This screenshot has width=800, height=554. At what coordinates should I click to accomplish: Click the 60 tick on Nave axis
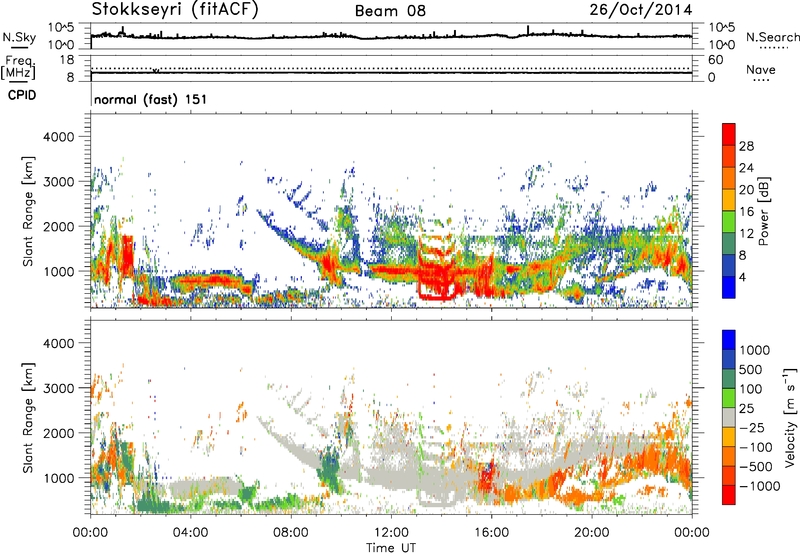(715, 60)
